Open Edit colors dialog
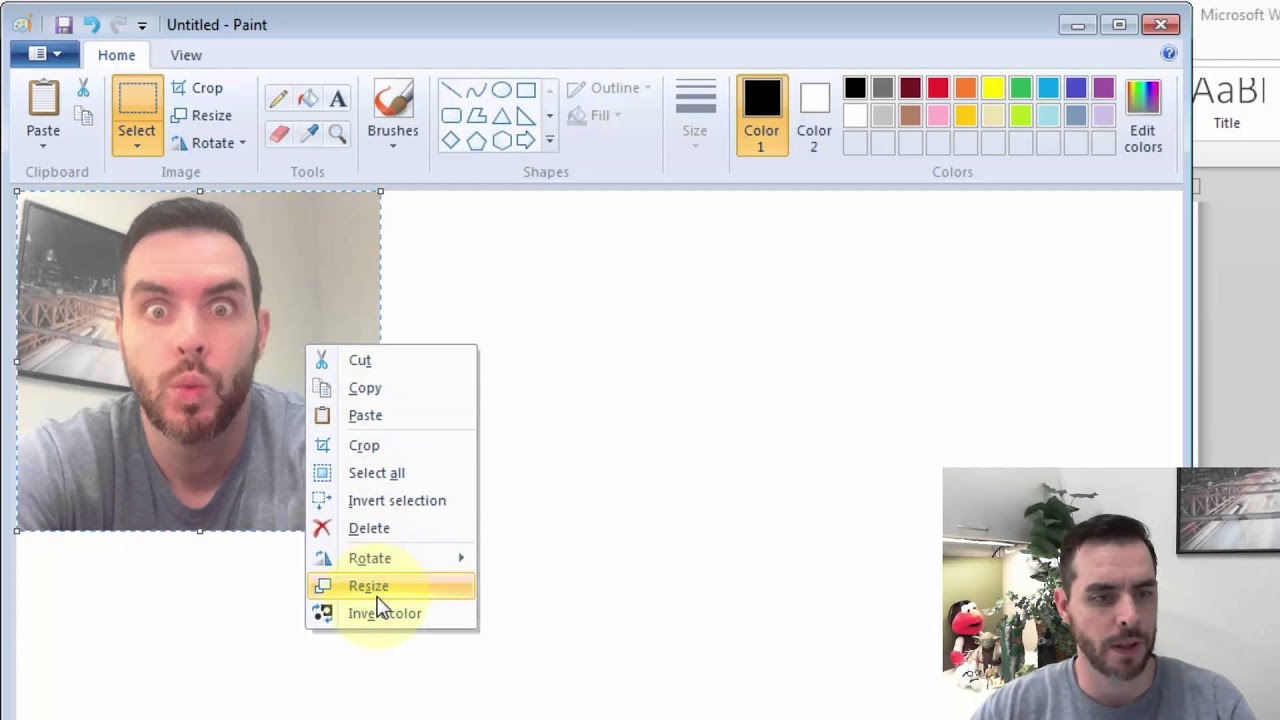The height and width of the screenshot is (720, 1280). [1142, 115]
